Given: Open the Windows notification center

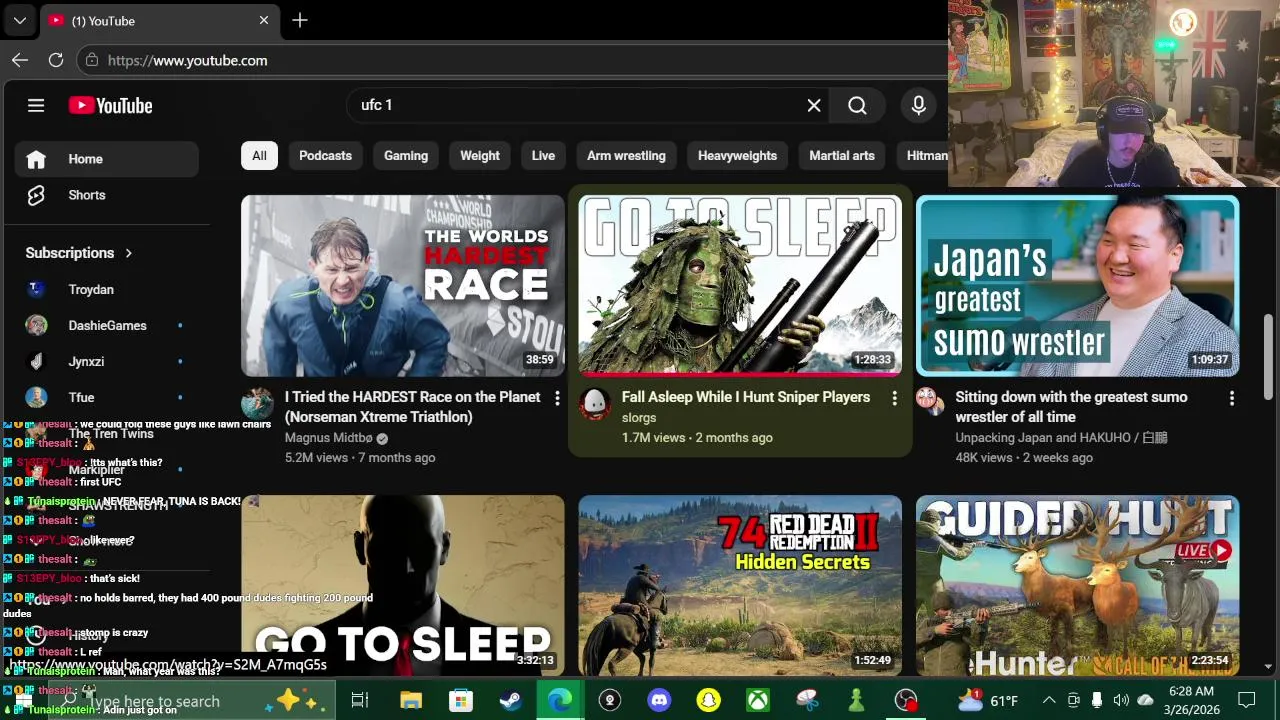Looking at the screenshot, I should point(1247,700).
